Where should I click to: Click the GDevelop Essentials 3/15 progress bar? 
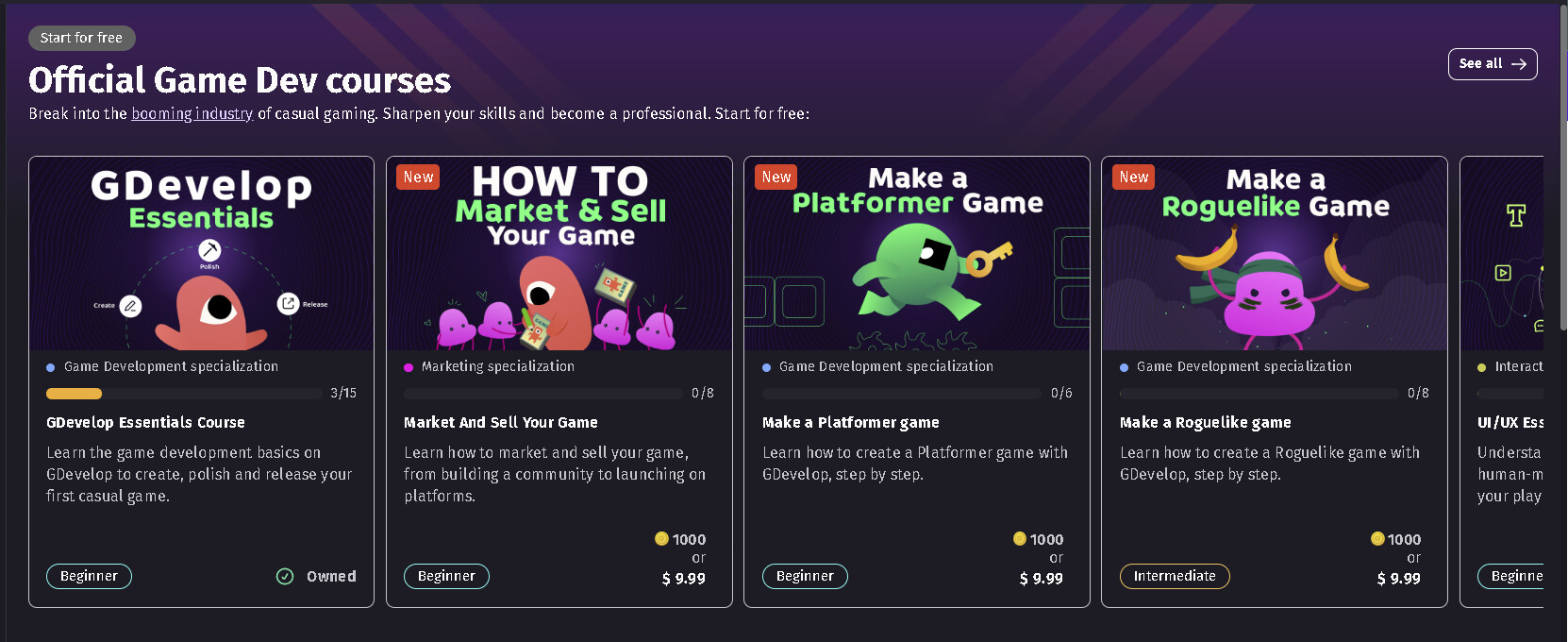pos(183,393)
